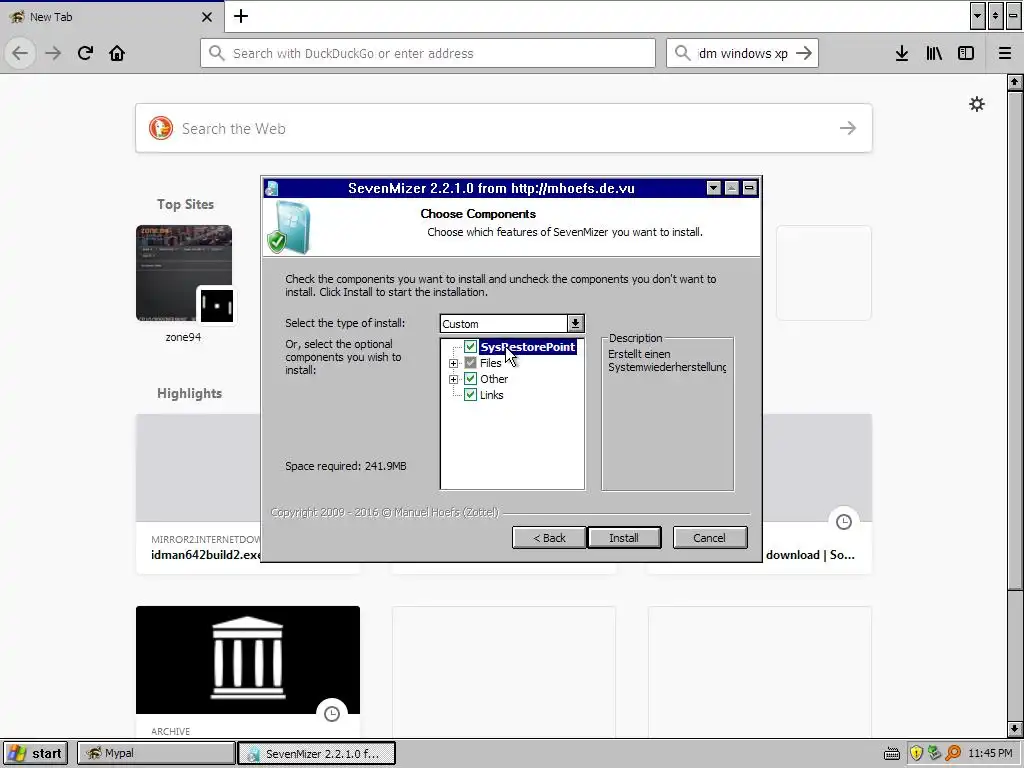Expand the Files tree node

(453, 363)
